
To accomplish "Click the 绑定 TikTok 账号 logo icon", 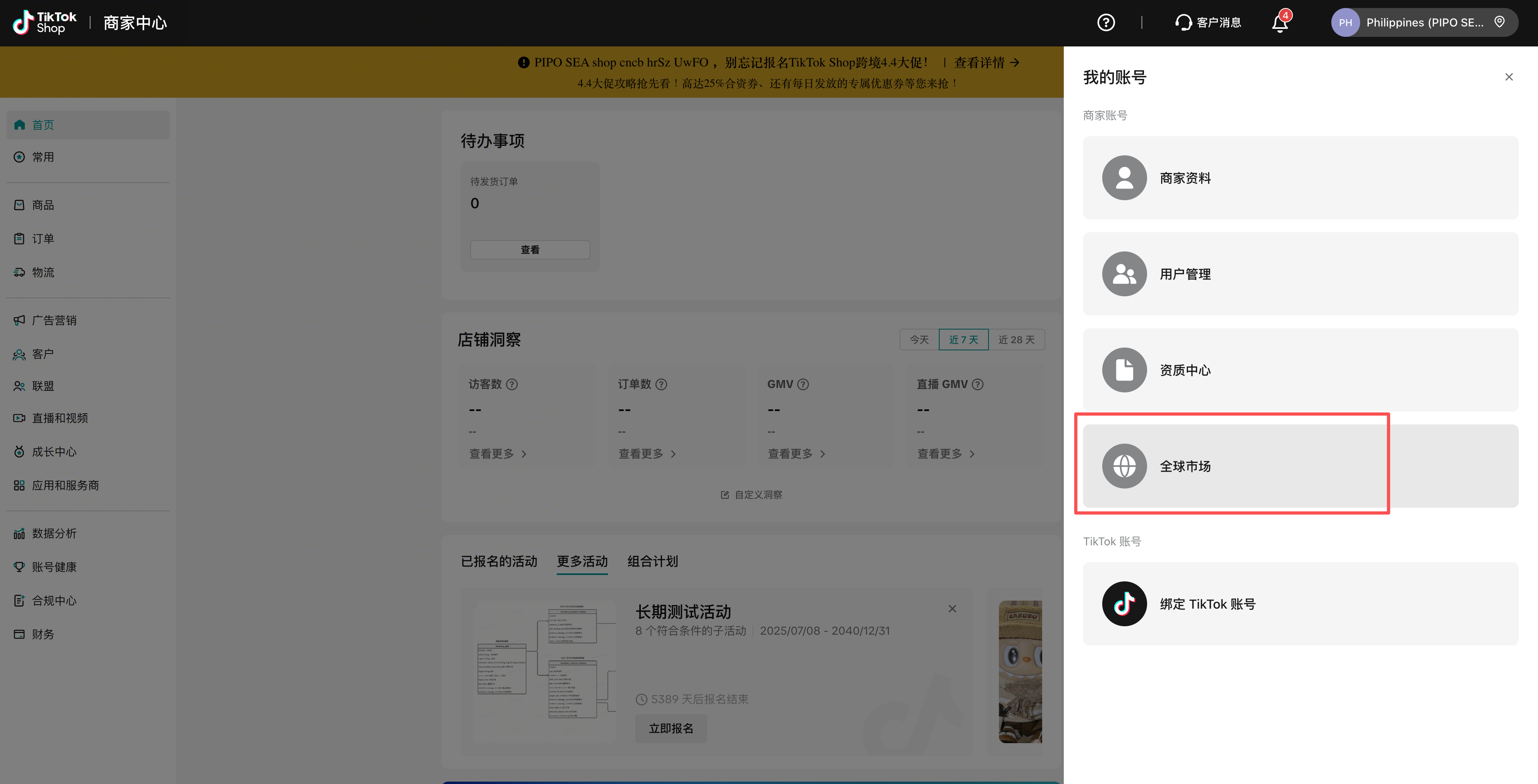I will (x=1124, y=604).
